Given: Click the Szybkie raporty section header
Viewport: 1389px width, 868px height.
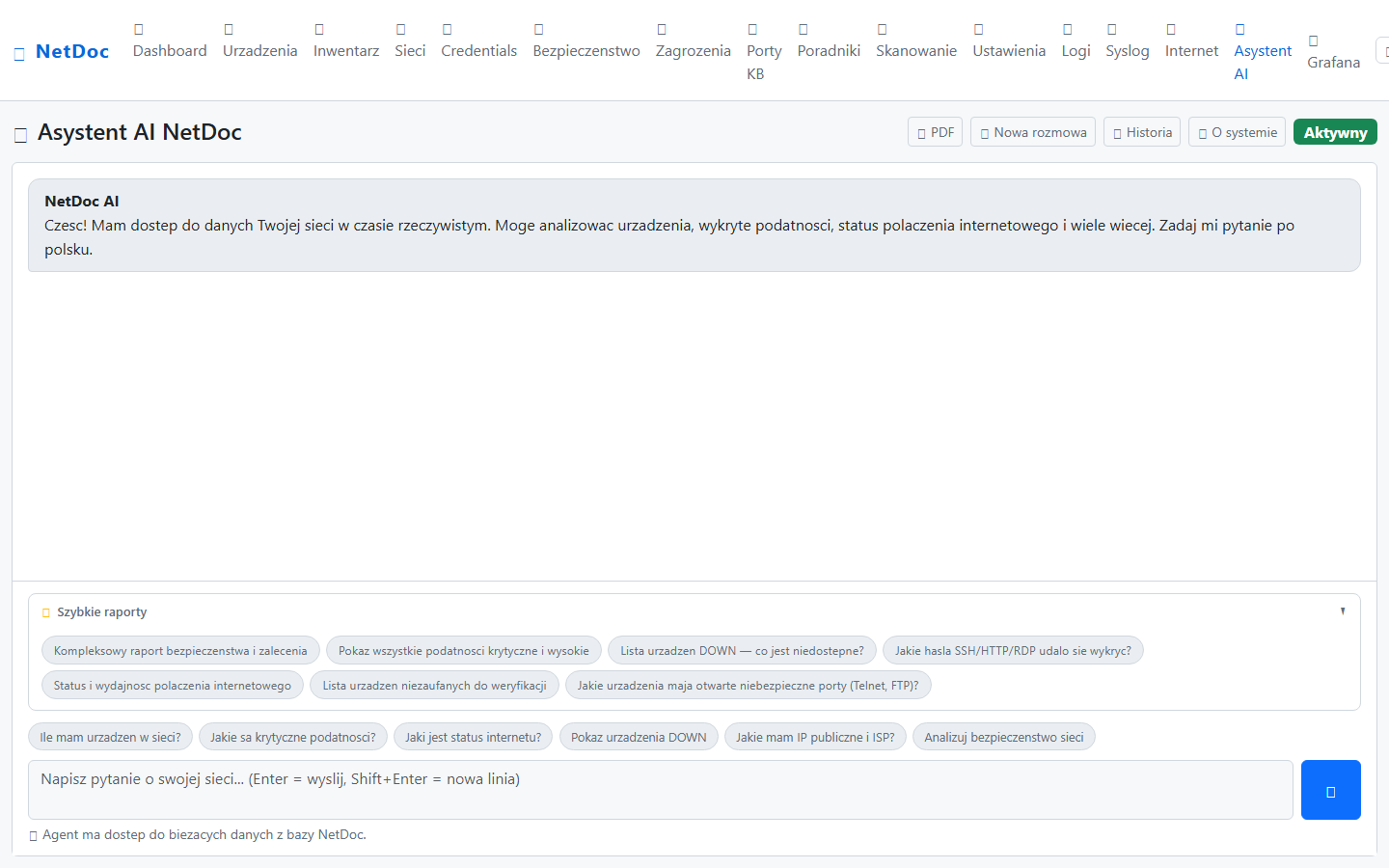Looking at the screenshot, I should pos(102,612).
